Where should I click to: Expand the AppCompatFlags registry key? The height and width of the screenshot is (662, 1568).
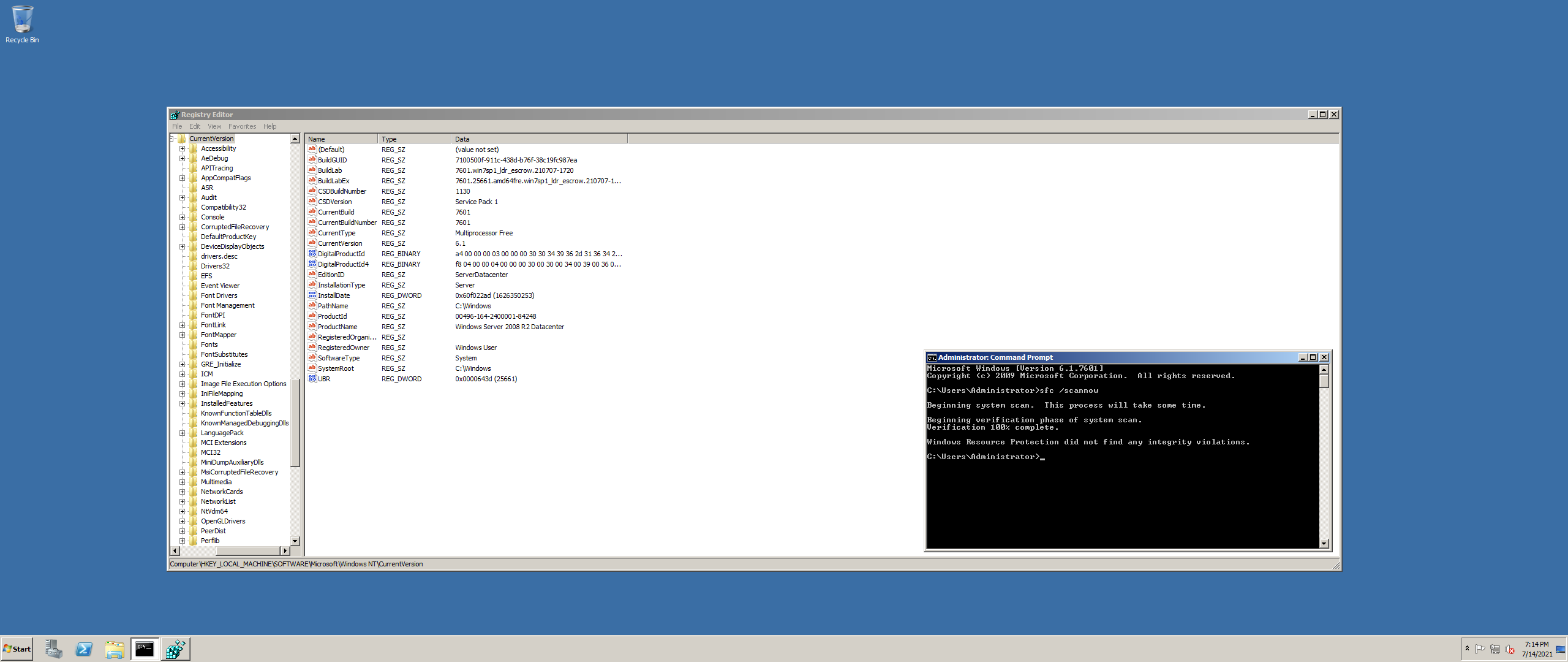[x=182, y=178]
